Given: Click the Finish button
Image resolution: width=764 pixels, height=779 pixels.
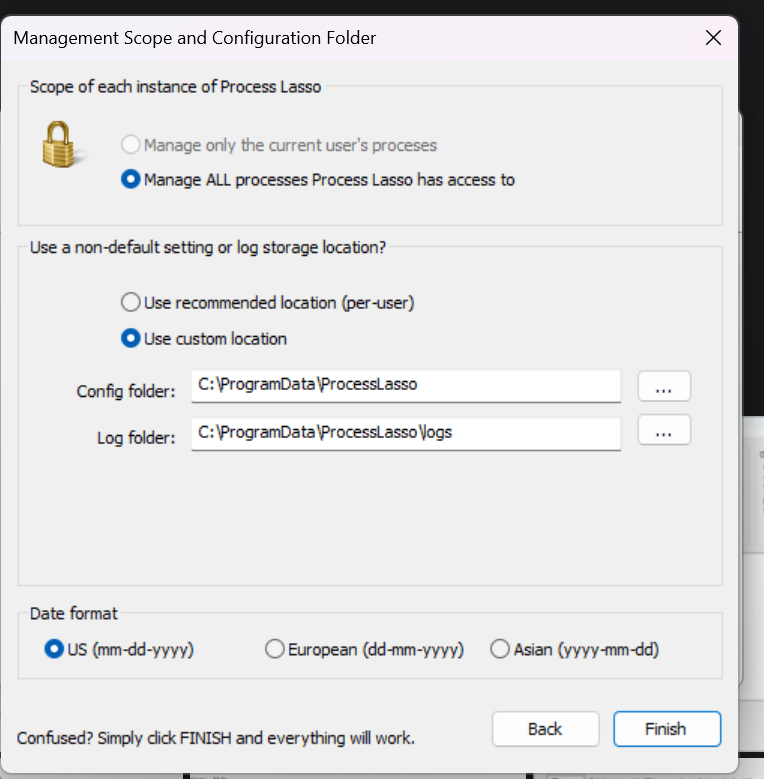Looking at the screenshot, I should (667, 729).
